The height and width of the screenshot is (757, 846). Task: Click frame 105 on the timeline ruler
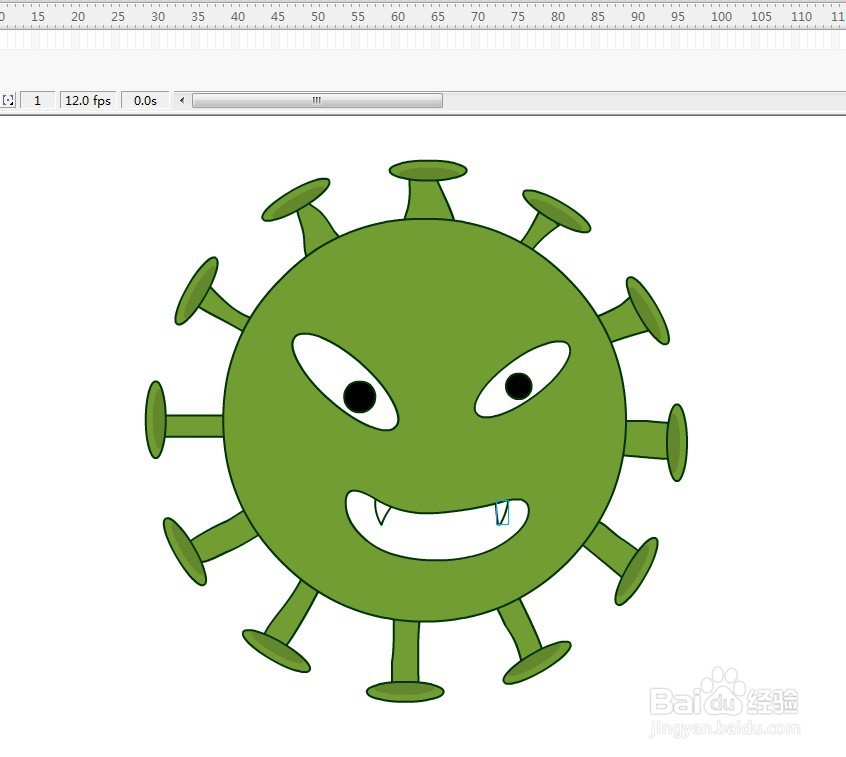click(761, 17)
